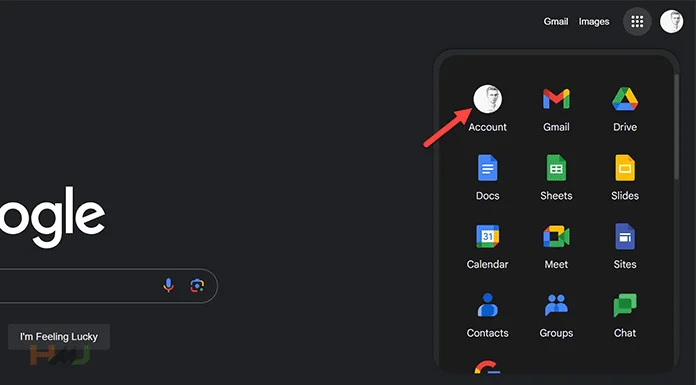Click the voice search microphone icon
The image size is (696, 385).
point(168,285)
